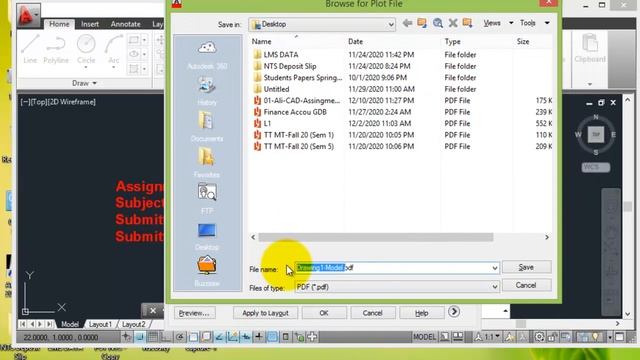Toggle Grid Display in status bar

[153, 337]
